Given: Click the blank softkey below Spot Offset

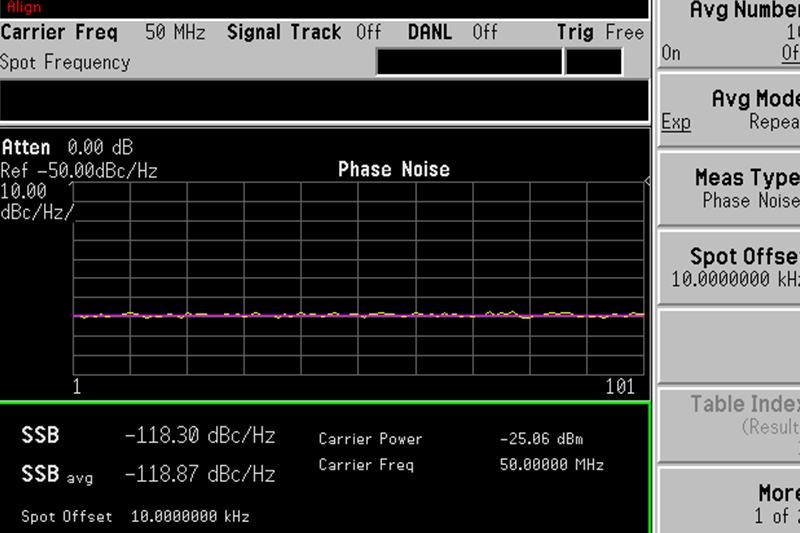Looking at the screenshot, I should click(730, 342).
